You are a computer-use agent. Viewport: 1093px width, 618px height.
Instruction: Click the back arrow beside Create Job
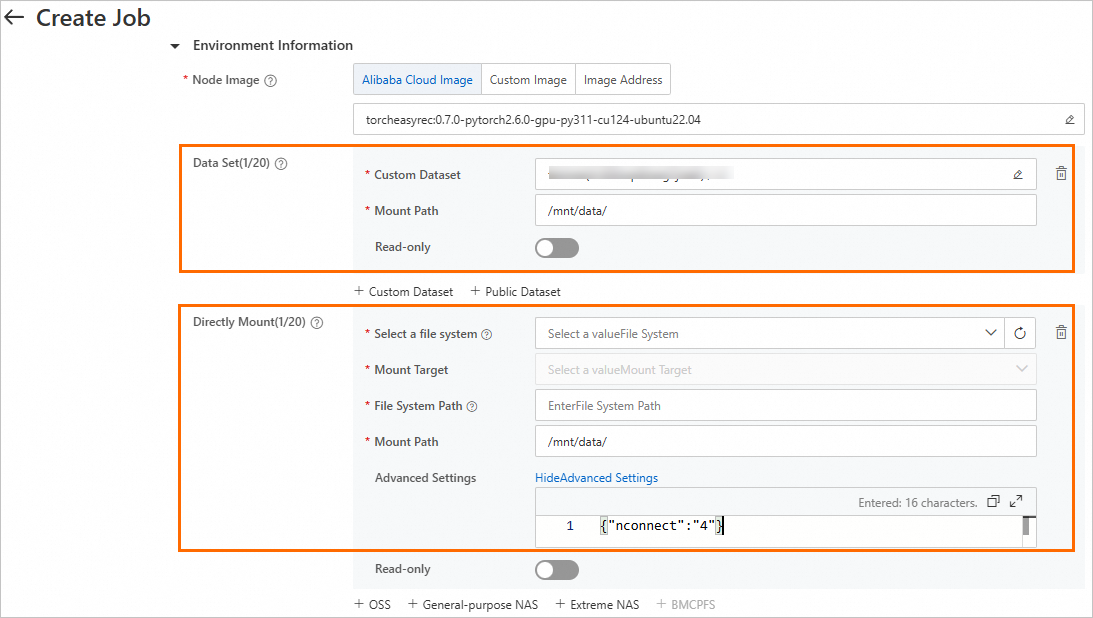pos(14,18)
